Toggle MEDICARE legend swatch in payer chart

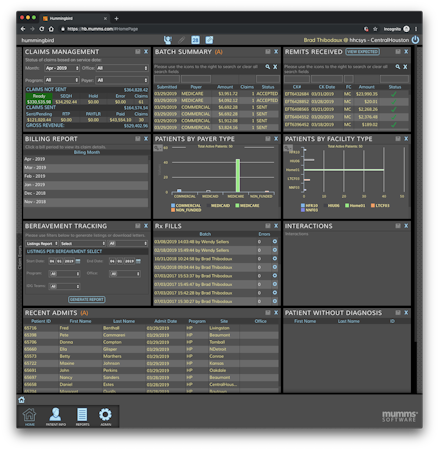(x=237, y=205)
